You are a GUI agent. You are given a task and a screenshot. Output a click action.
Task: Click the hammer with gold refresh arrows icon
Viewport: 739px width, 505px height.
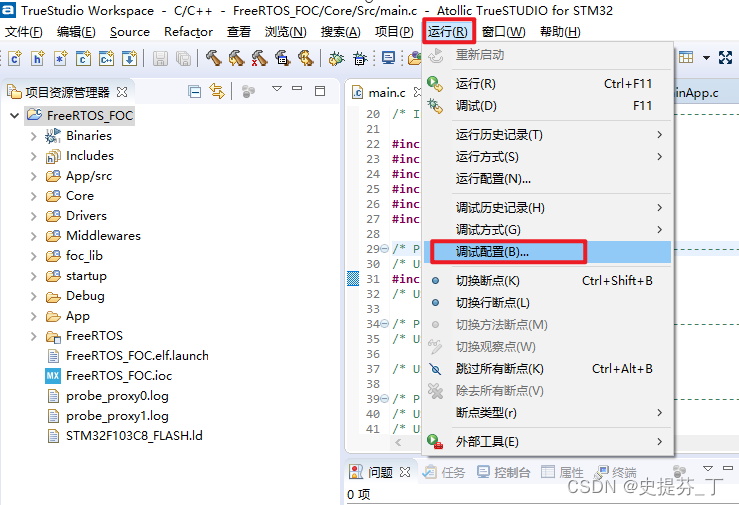click(305, 58)
